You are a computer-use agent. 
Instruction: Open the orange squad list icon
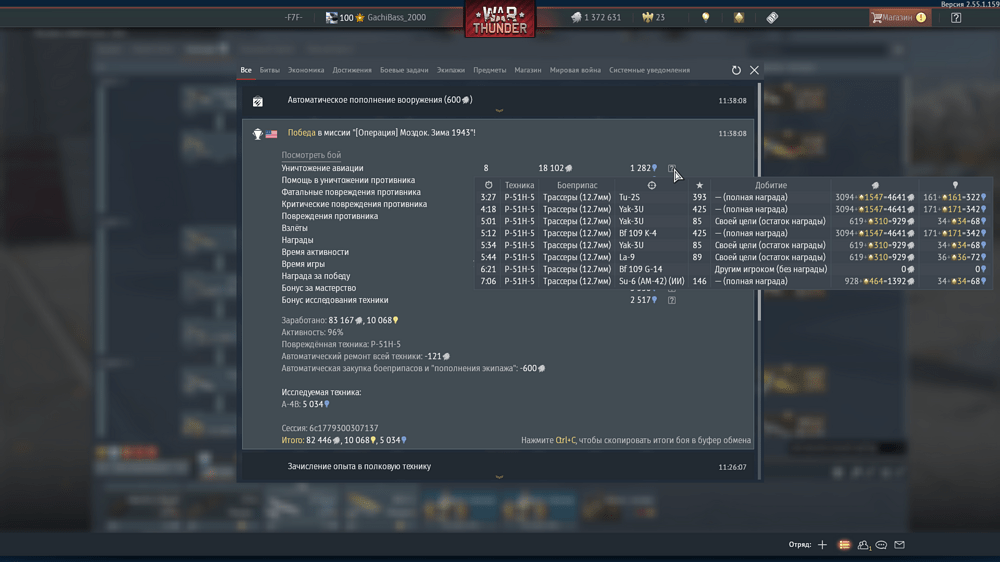tap(844, 545)
